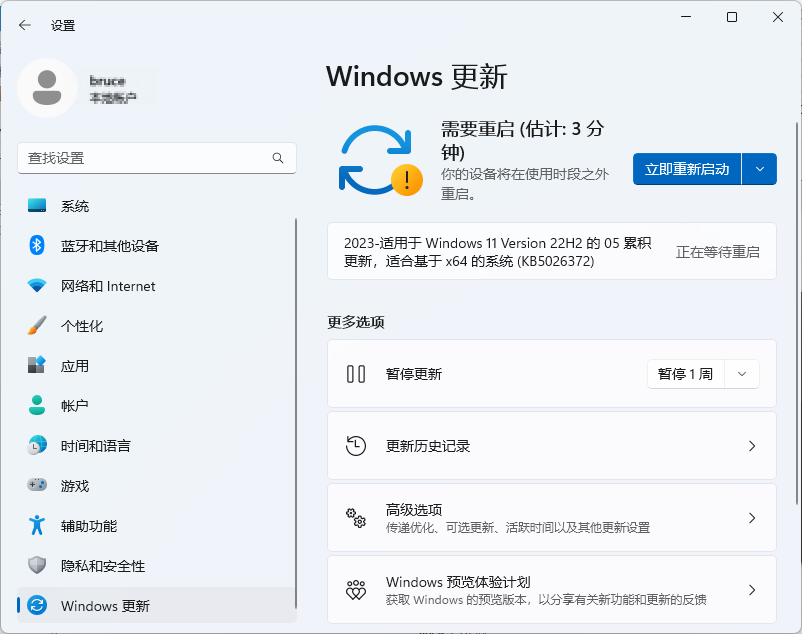The width and height of the screenshot is (802, 634).
Task: Open the restart options dropdown arrow
Action: point(760,169)
